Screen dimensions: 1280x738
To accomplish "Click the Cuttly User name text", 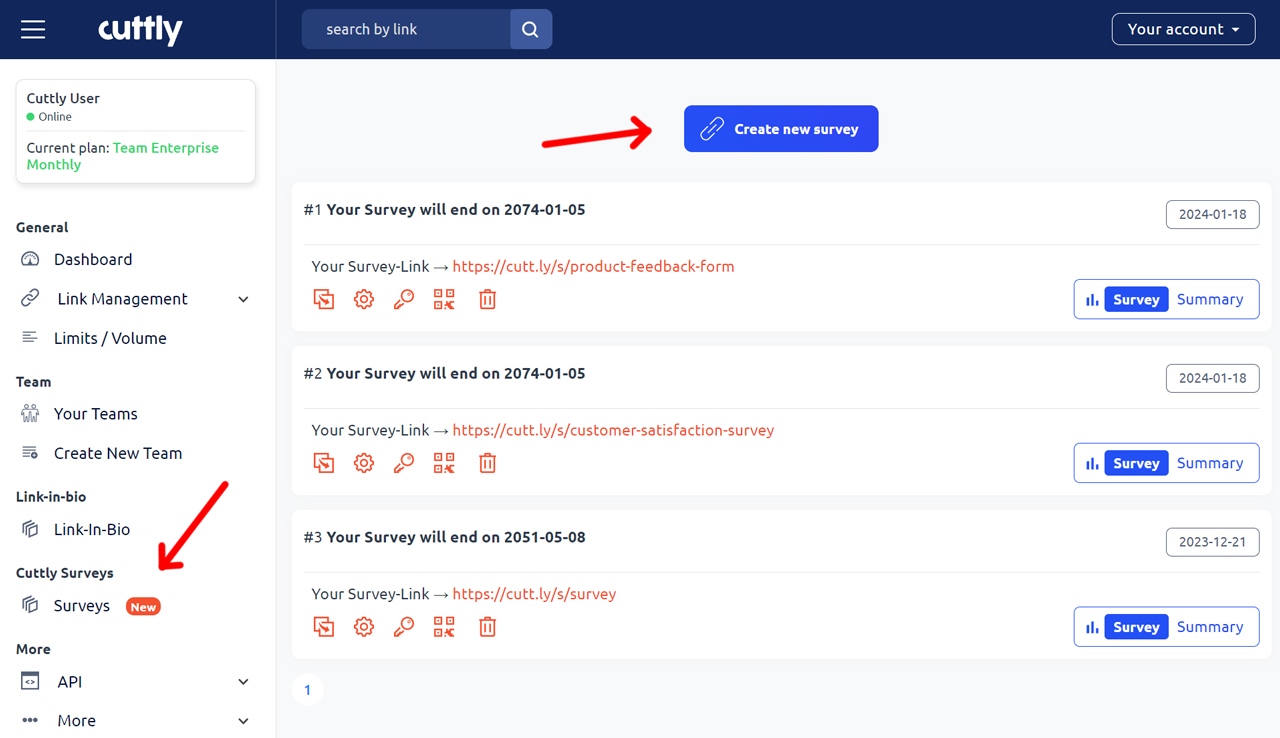I will point(63,98).
